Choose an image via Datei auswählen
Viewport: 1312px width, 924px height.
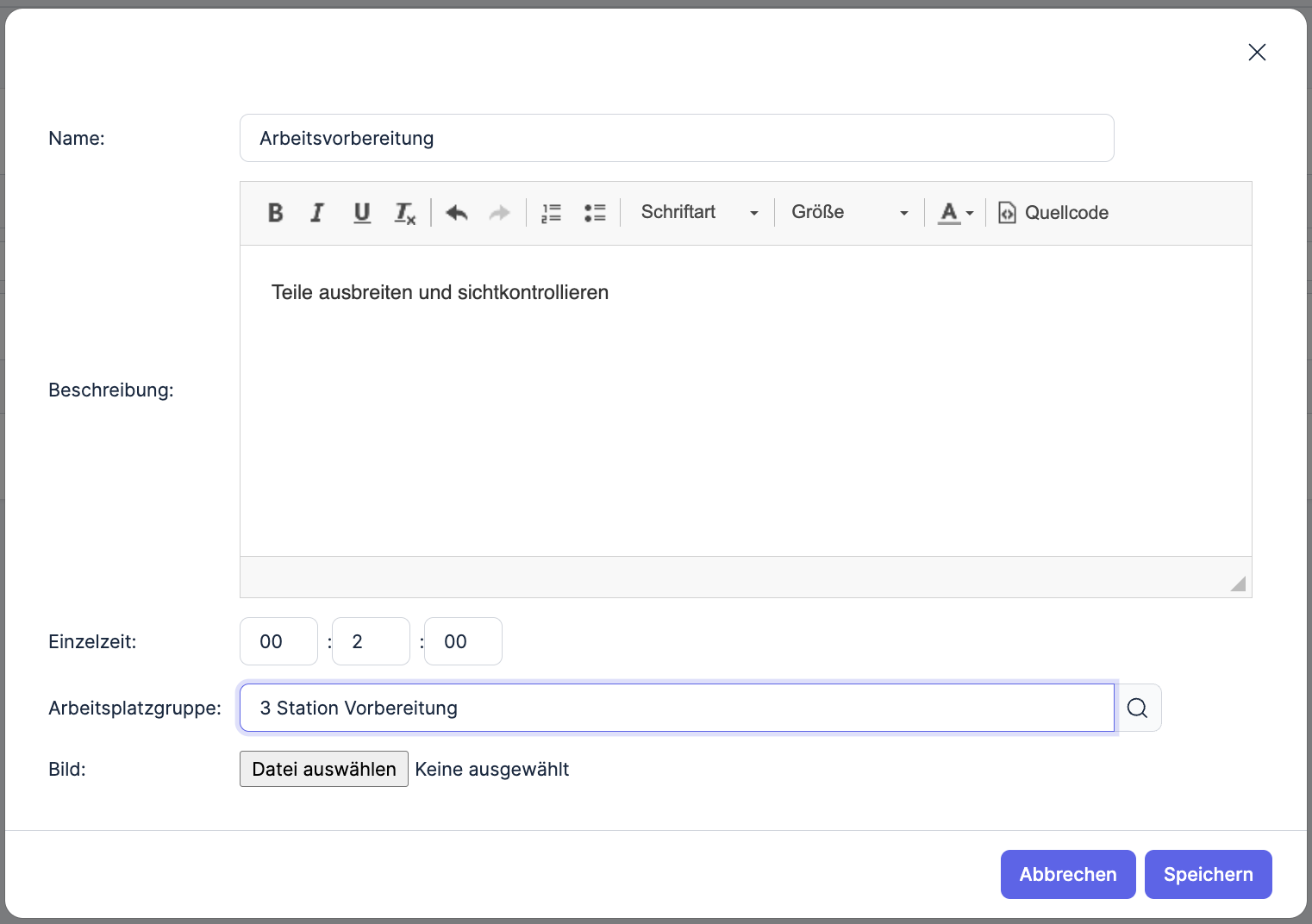(324, 769)
